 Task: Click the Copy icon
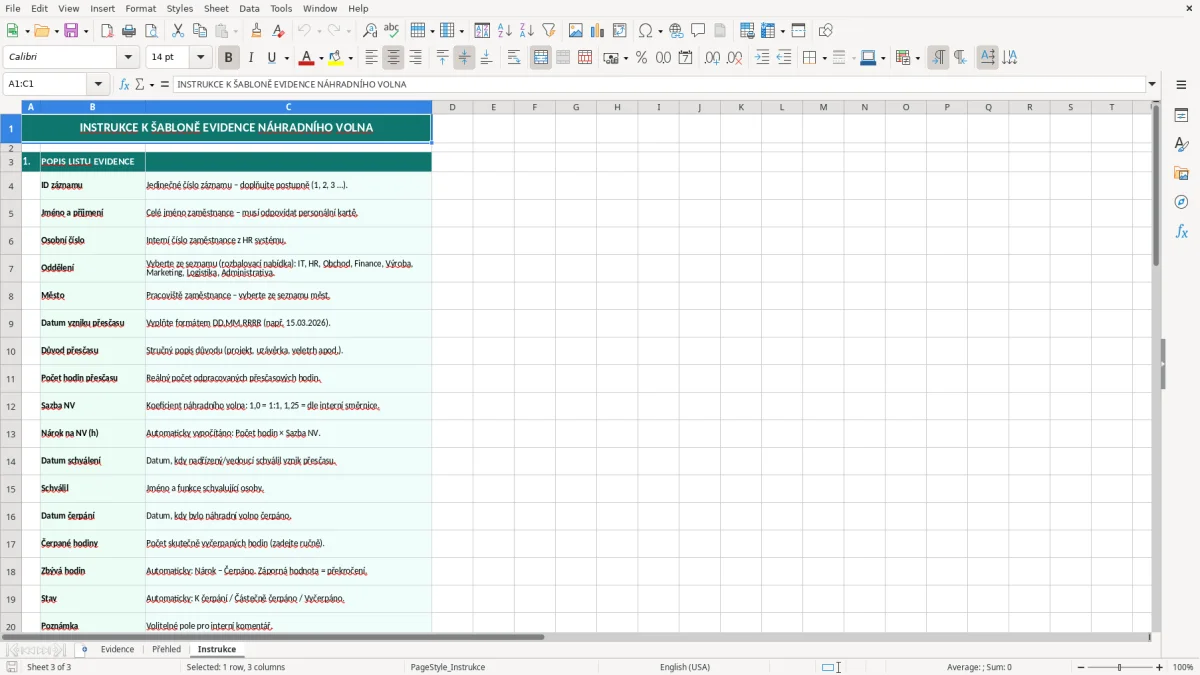[x=200, y=30]
